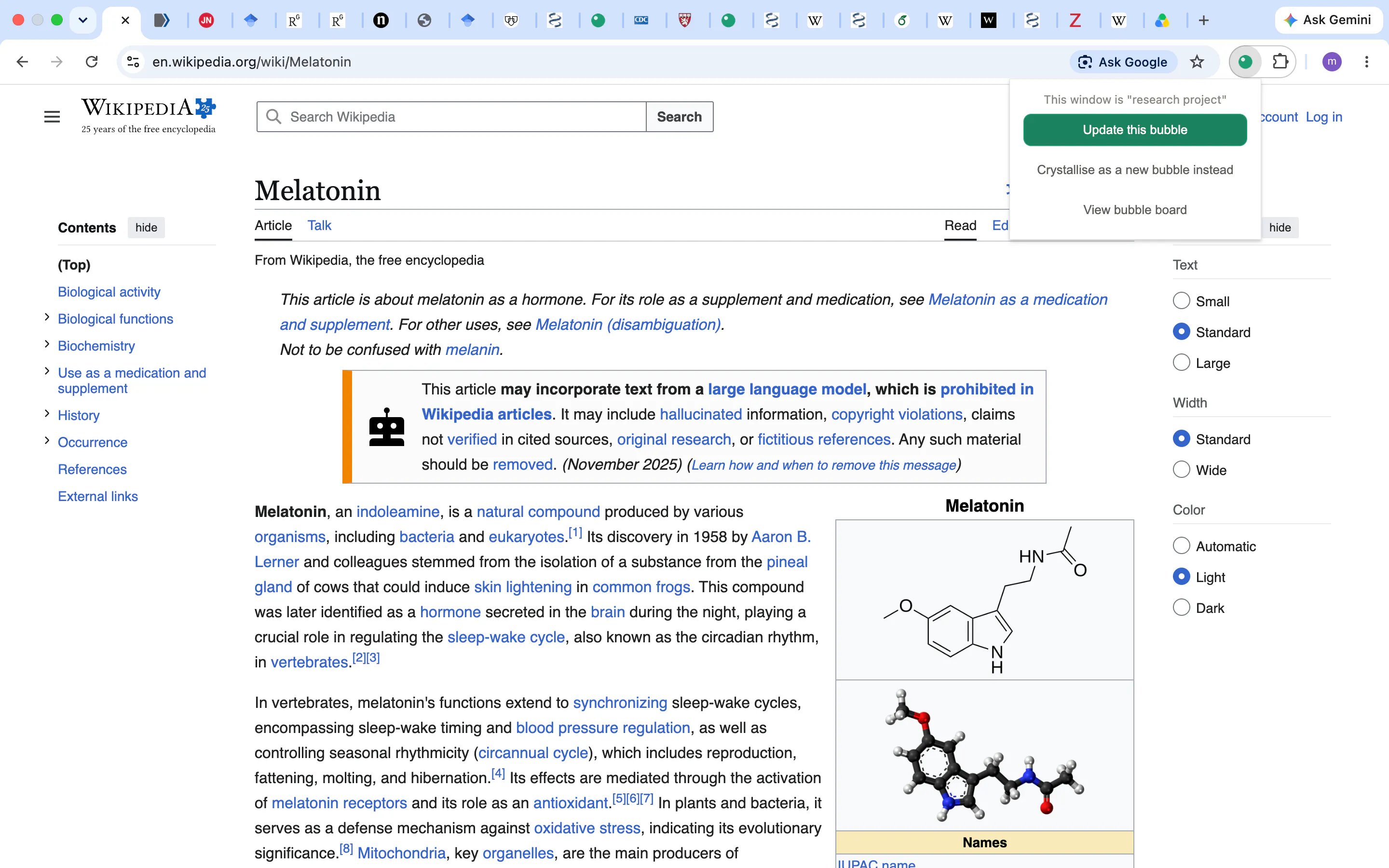Screen dimensions: 1389x868
Task: Expand the History contents section
Action: [x=47, y=414]
